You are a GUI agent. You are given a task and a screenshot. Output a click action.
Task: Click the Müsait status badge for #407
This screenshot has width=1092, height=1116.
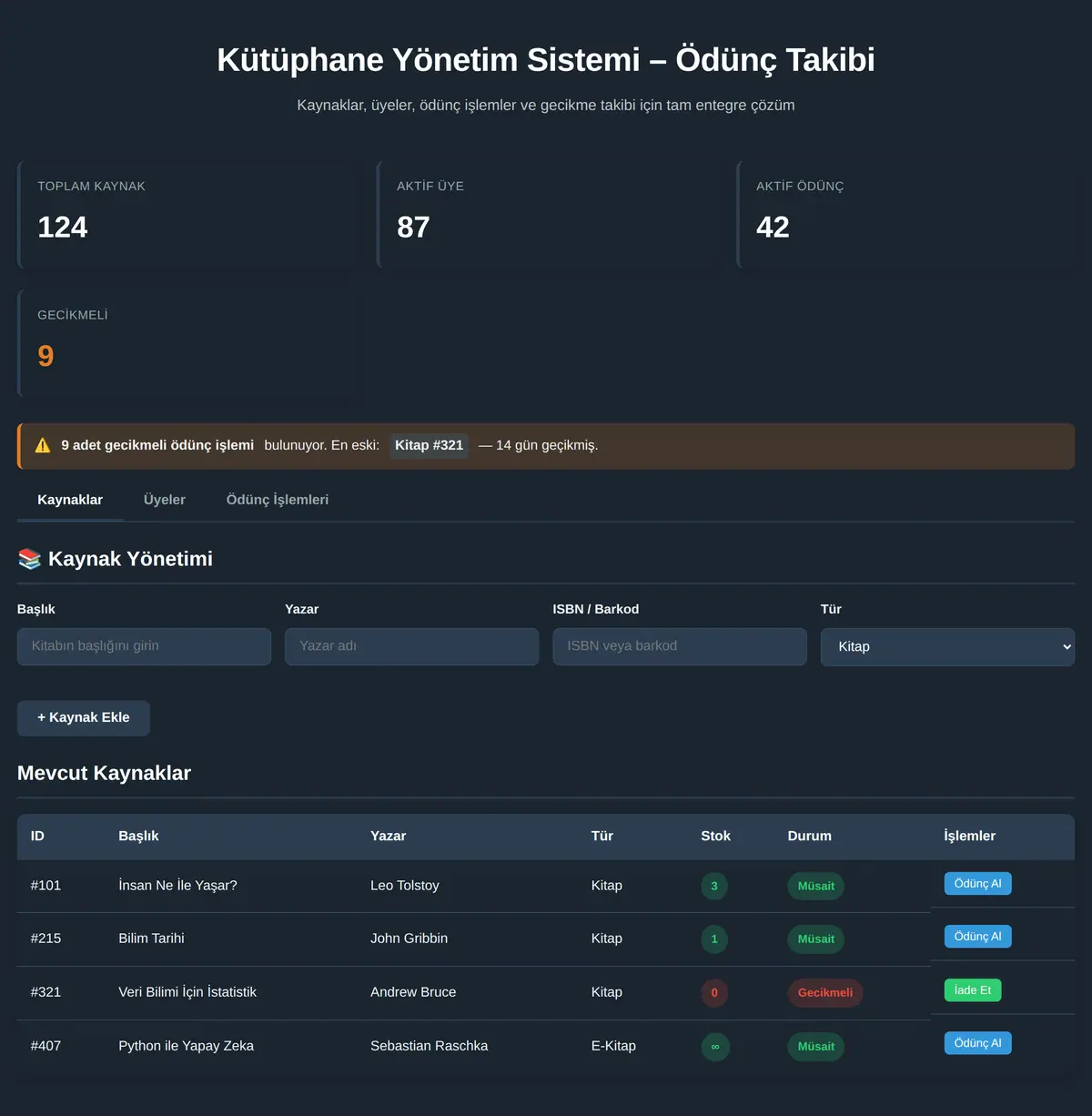click(x=816, y=1047)
